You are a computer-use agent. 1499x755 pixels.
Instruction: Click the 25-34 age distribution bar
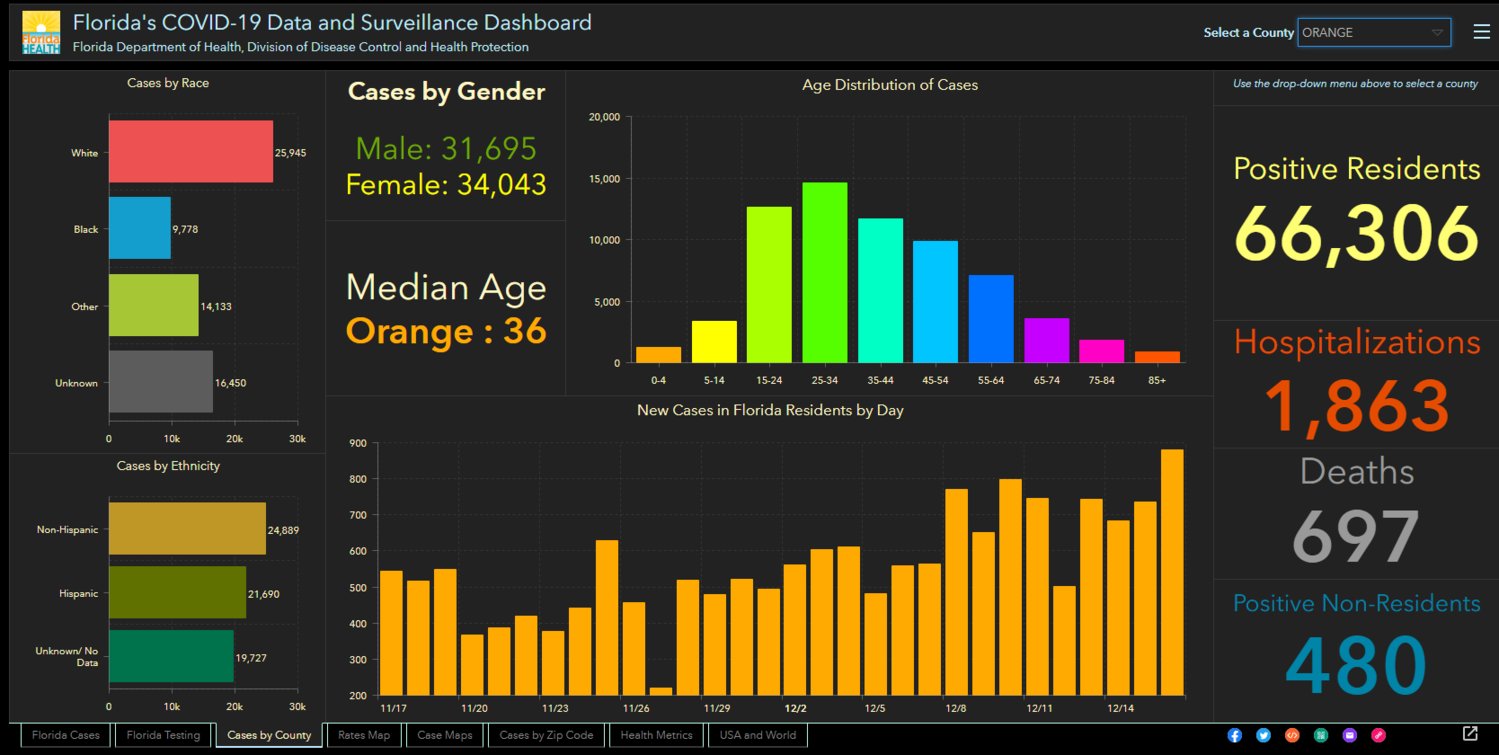(x=824, y=272)
